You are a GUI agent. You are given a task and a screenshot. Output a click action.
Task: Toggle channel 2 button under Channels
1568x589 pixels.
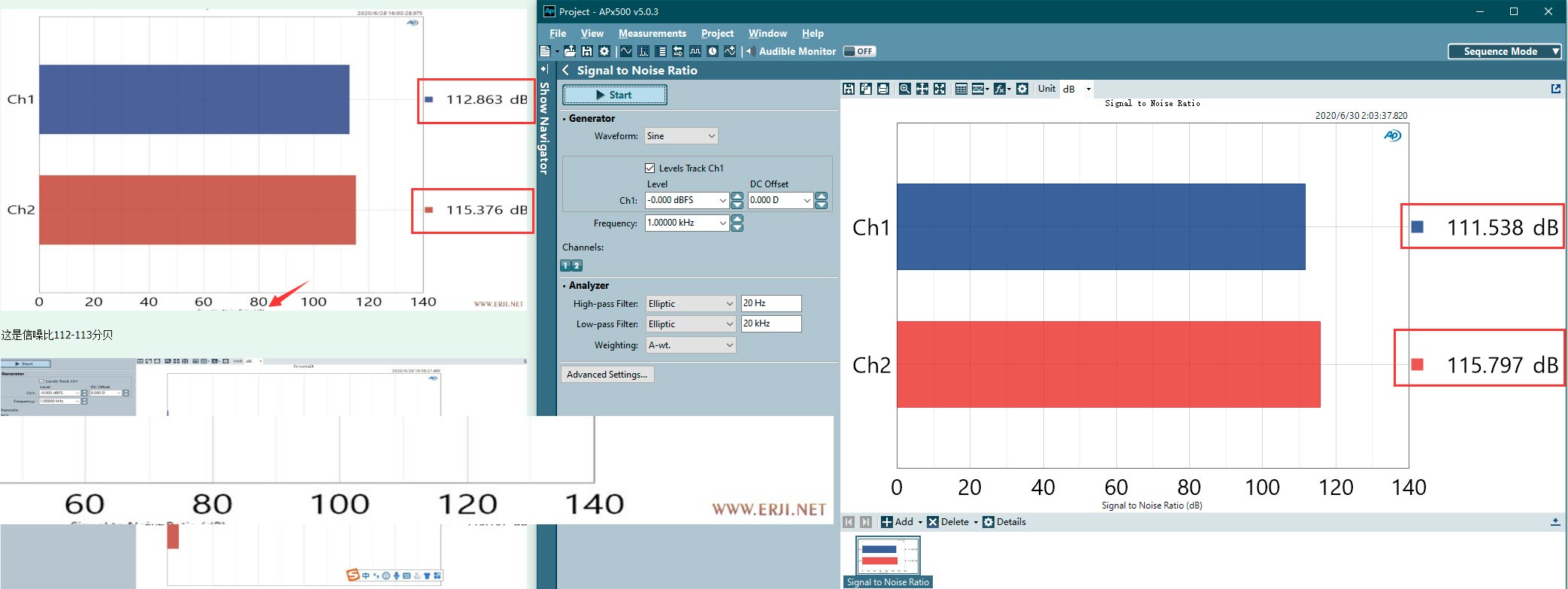(577, 266)
